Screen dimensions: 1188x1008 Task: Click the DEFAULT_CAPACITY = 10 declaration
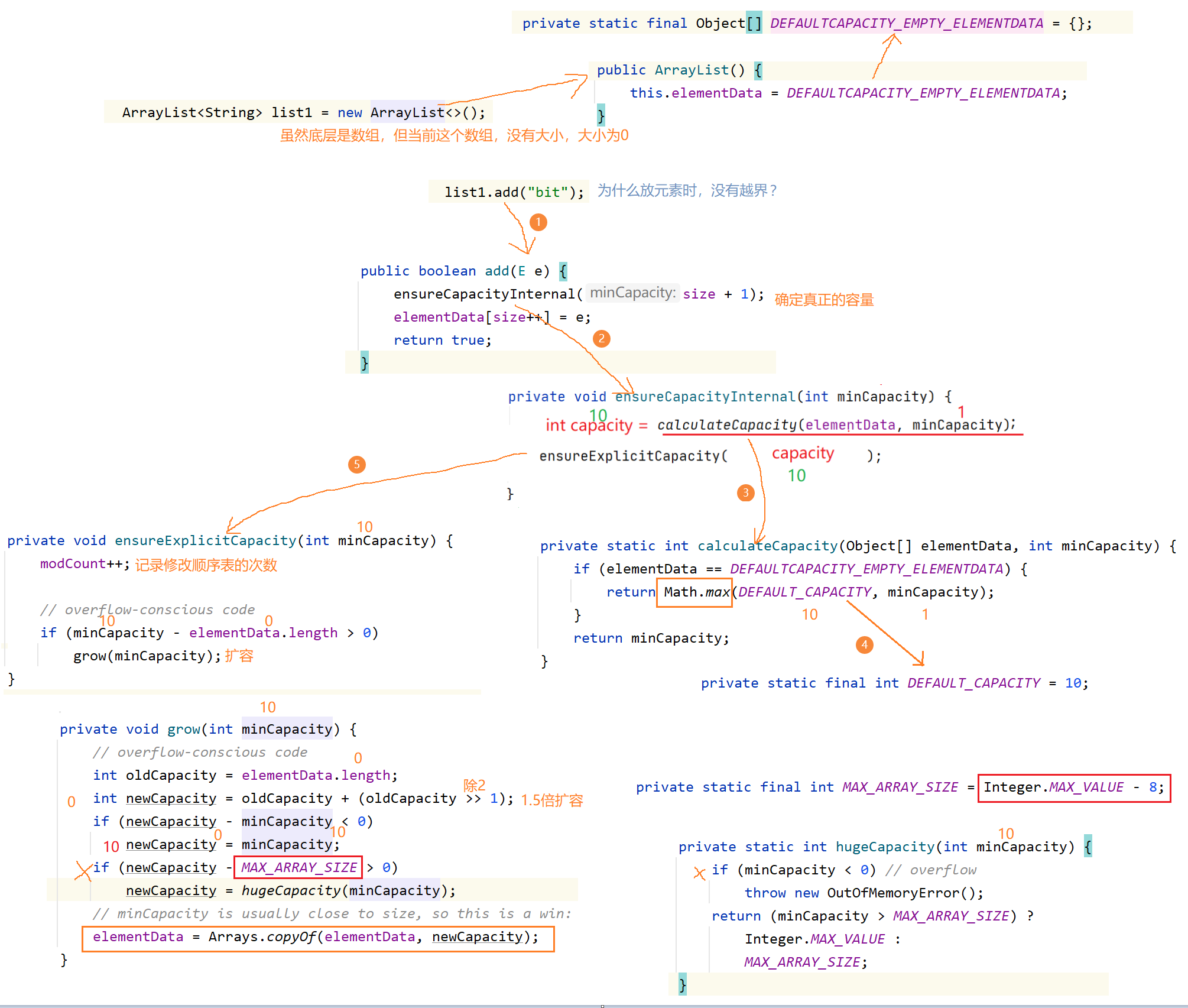coord(894,683)
